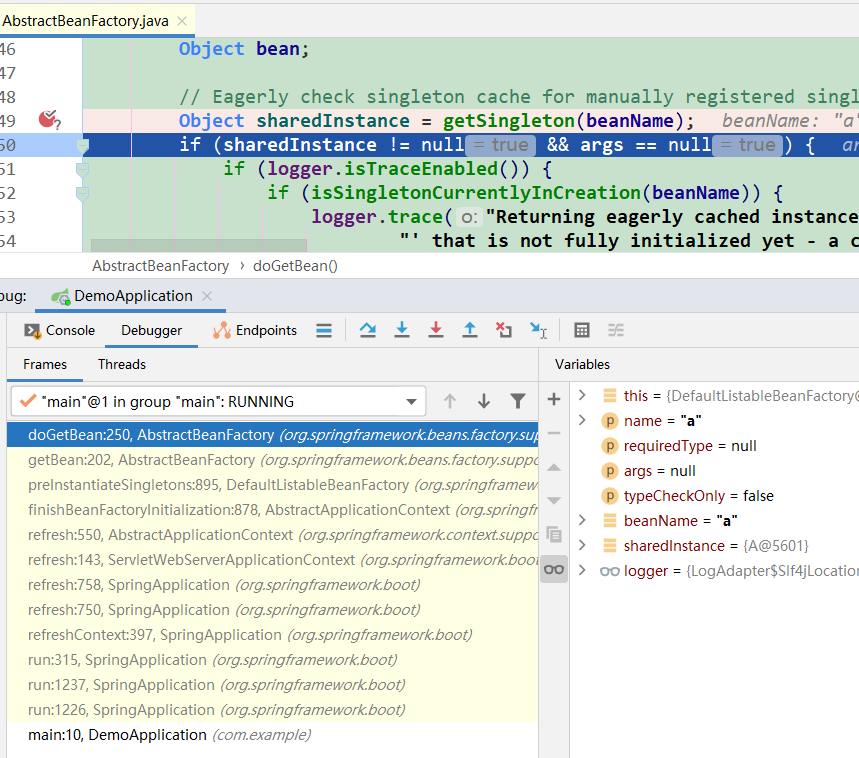The width and height of the screenshot is (859, 758).
Task: Open the Evaluate Expression calculator icon
Action: (x=581, y=330)
